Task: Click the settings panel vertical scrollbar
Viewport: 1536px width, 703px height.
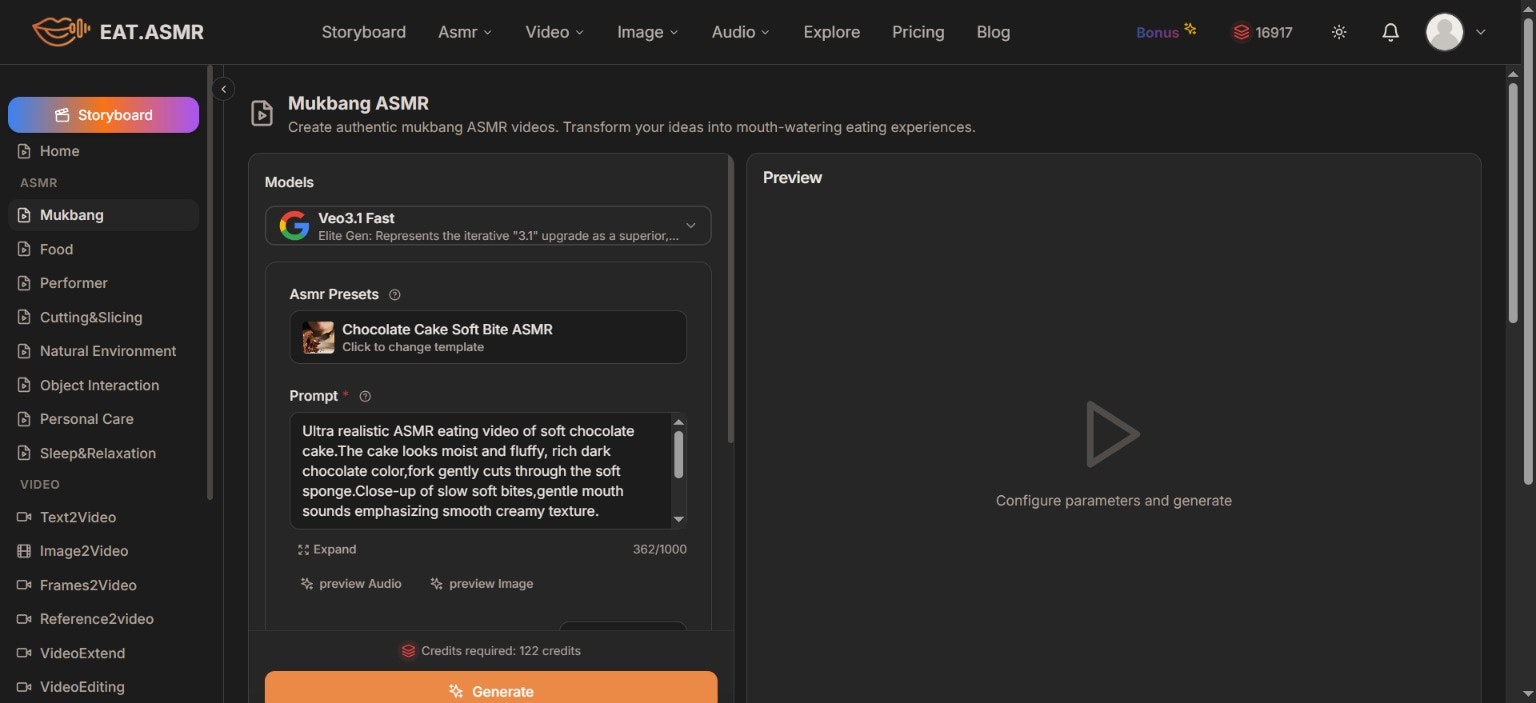Action: (x=731, y=300)
